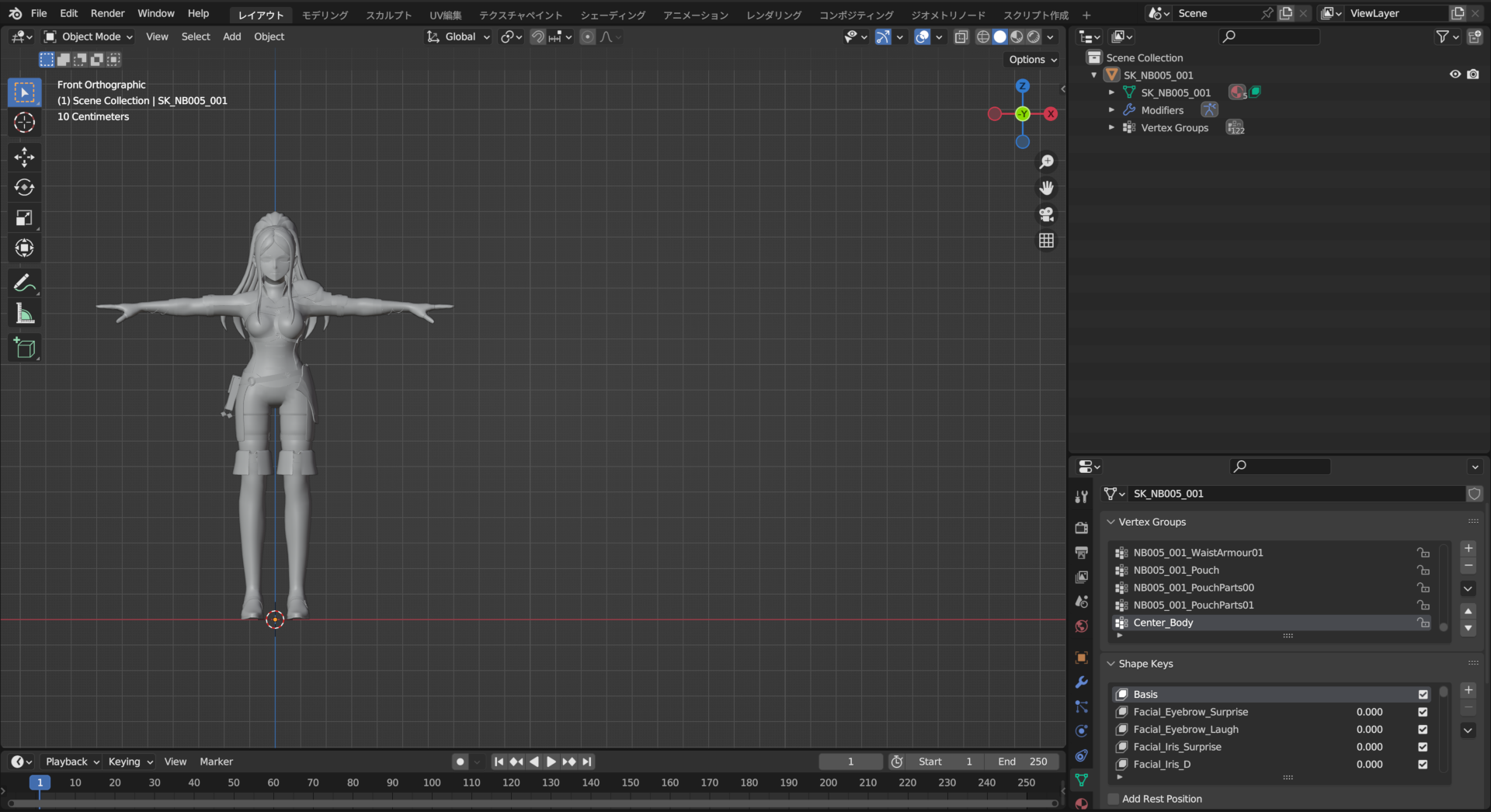Click the Select Box tool
The image size is (1491, 812).
pos(25,92)
